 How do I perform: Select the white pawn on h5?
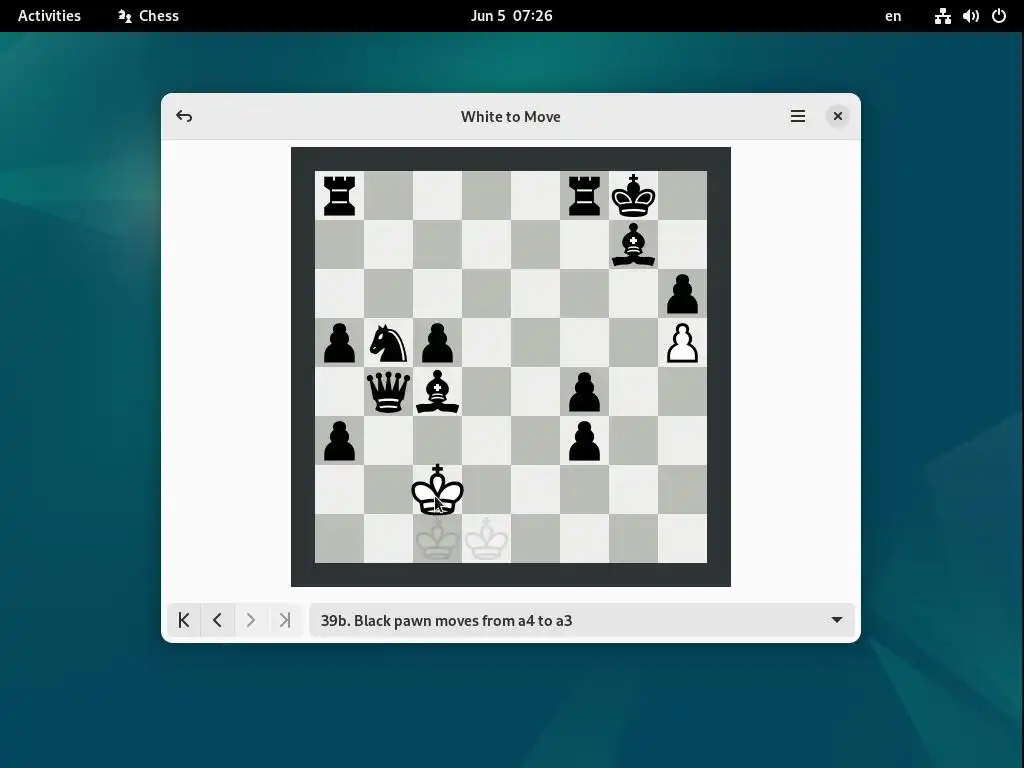682,343
